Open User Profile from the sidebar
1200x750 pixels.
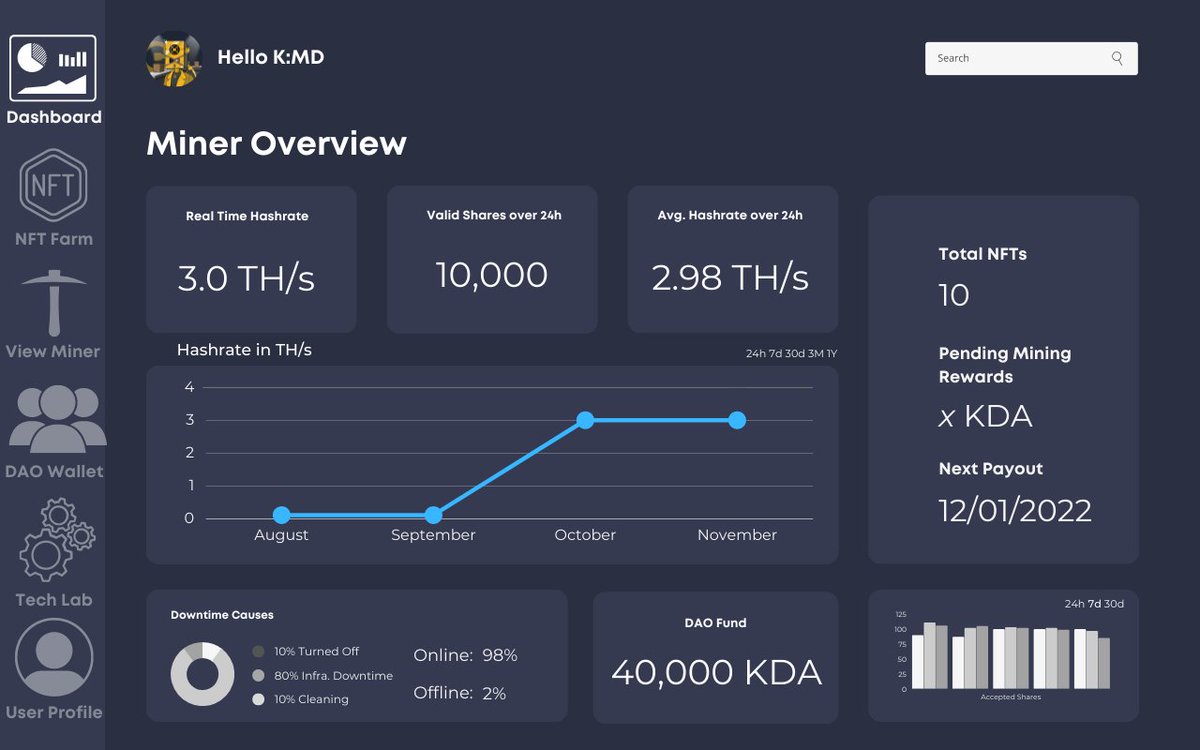coord(54,657)
